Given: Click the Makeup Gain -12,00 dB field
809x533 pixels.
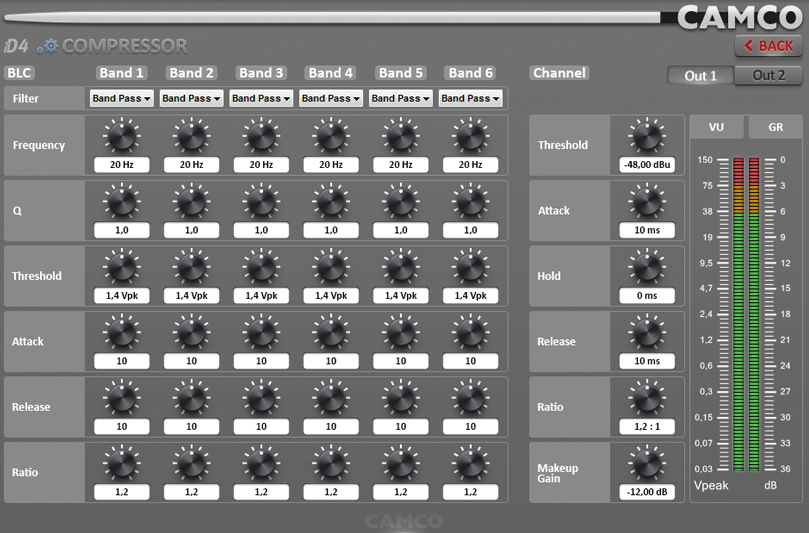Looking at the screenshot, I should [647, 492].
